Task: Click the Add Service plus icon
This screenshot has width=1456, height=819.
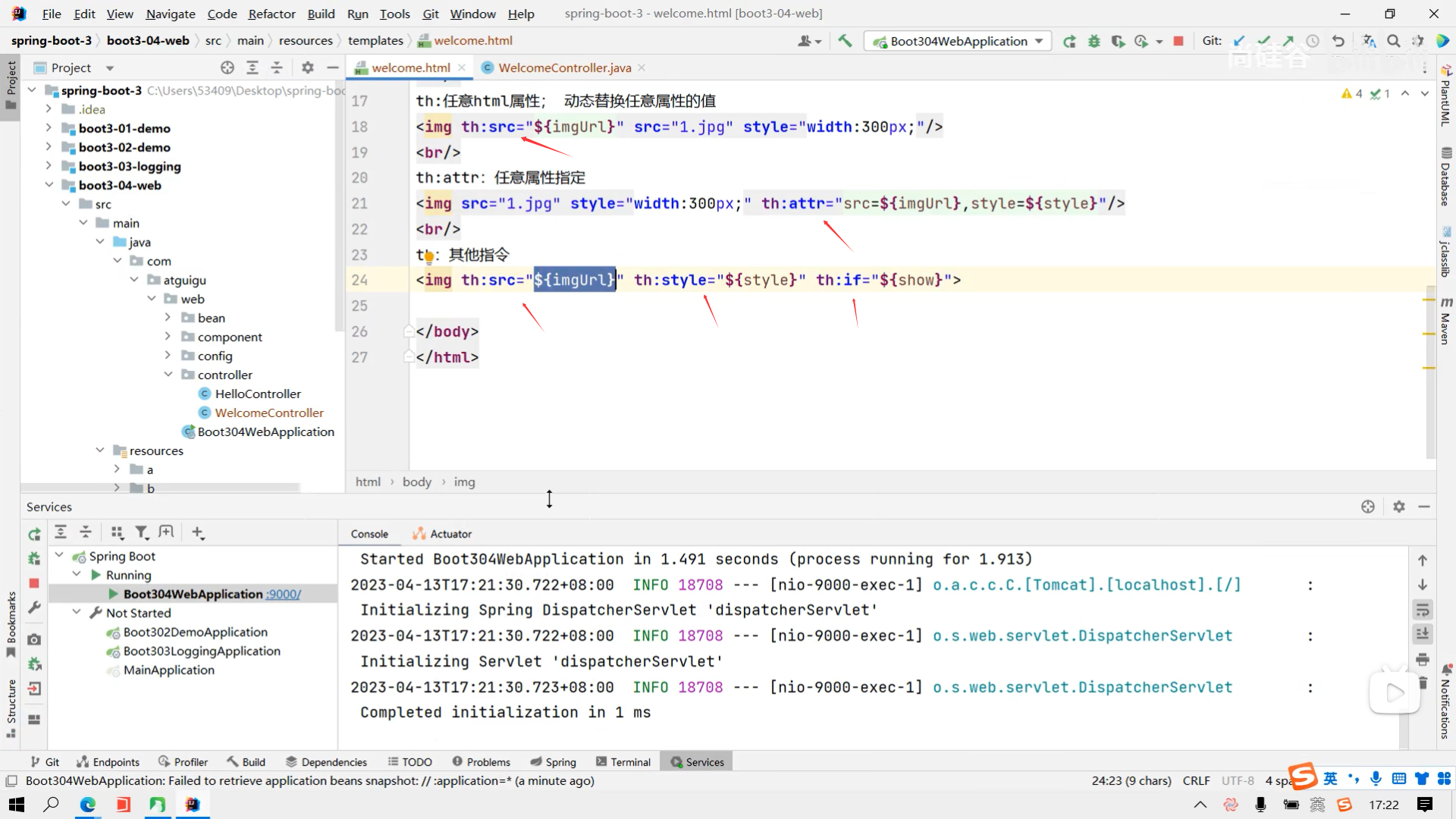Action: tap(197, 532)
